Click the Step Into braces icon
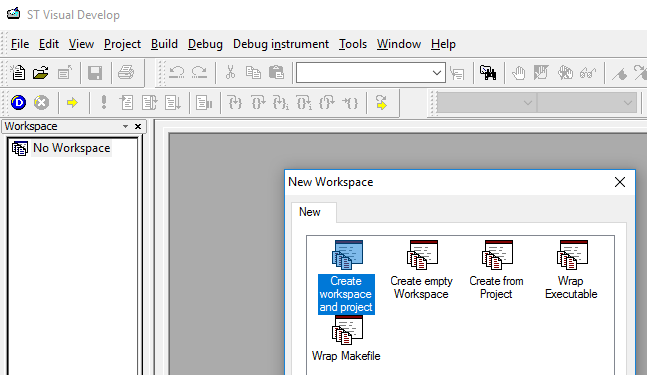This screenshot has width=649, height=376. click(235, 103)
